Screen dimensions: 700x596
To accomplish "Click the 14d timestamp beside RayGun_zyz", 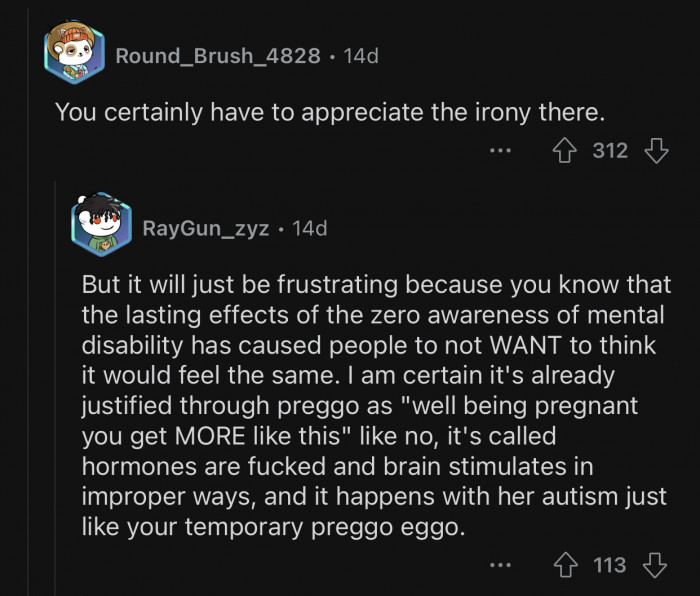I will [309, 228].
